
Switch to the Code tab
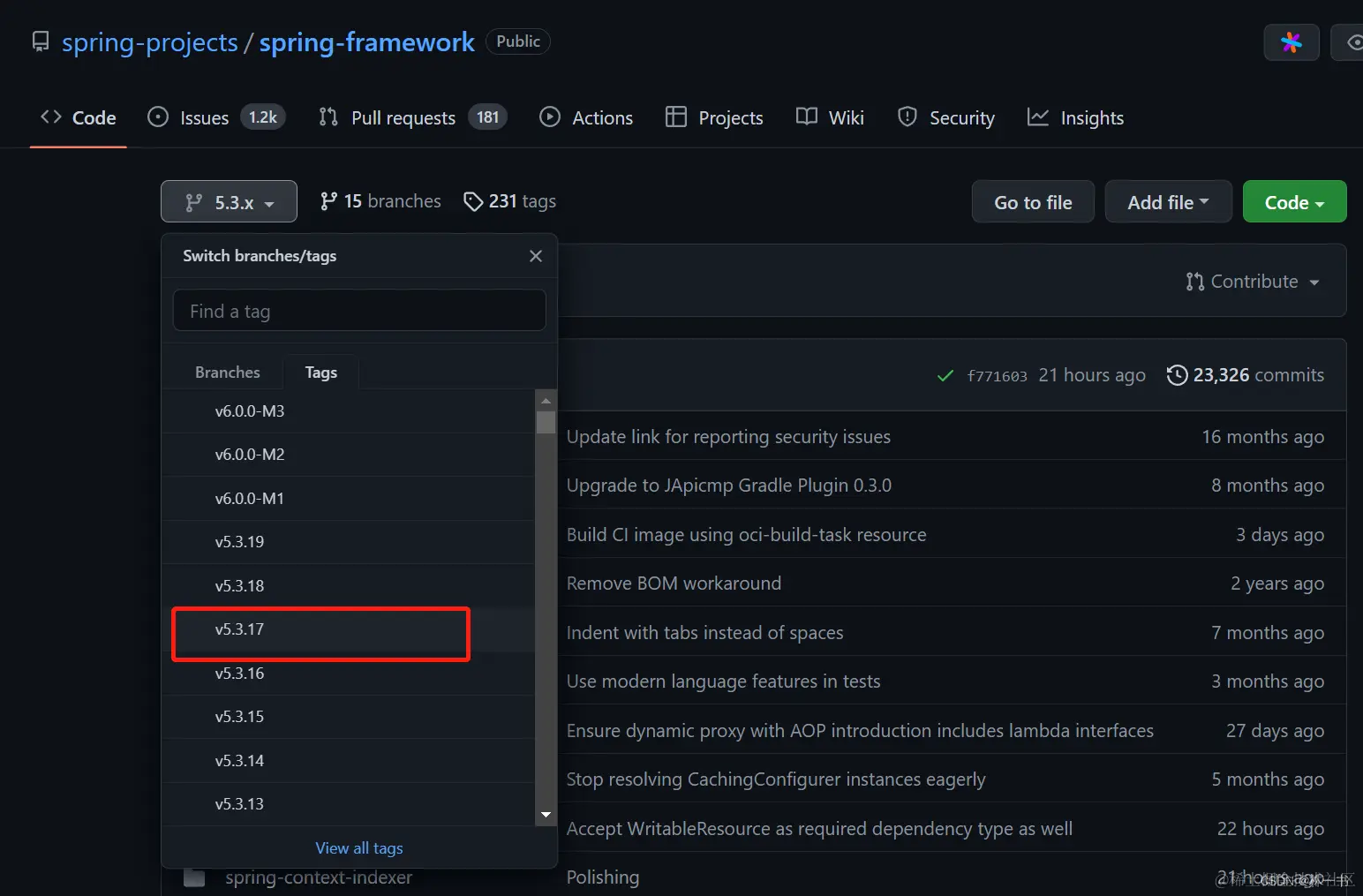79,117
